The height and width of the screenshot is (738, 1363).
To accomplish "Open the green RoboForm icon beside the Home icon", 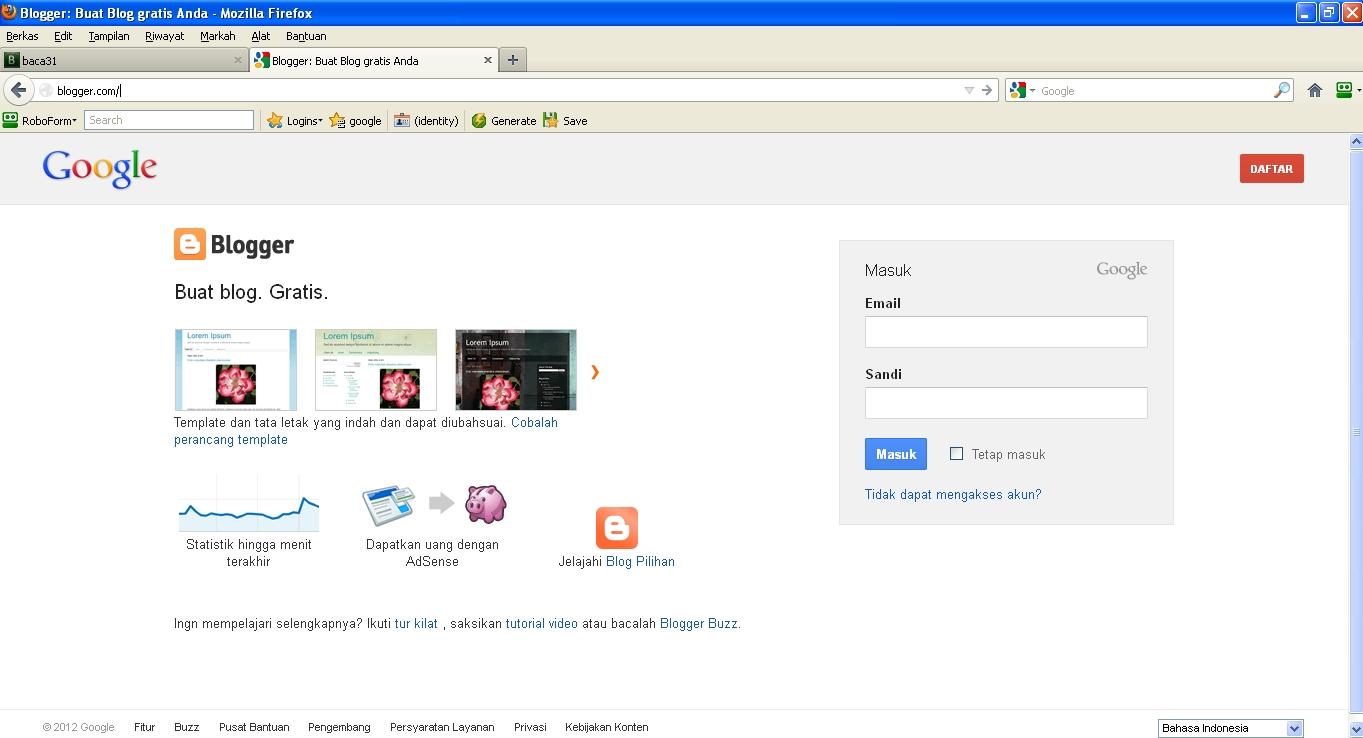I will click(x=1344, y=90).
